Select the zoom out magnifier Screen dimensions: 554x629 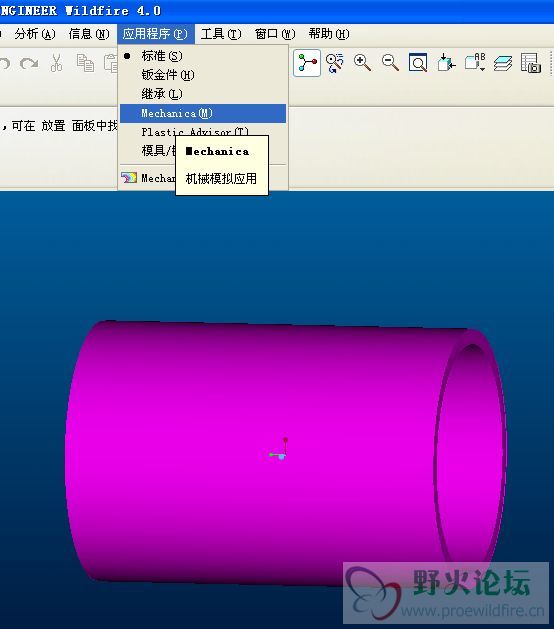[x=390, y=63]
